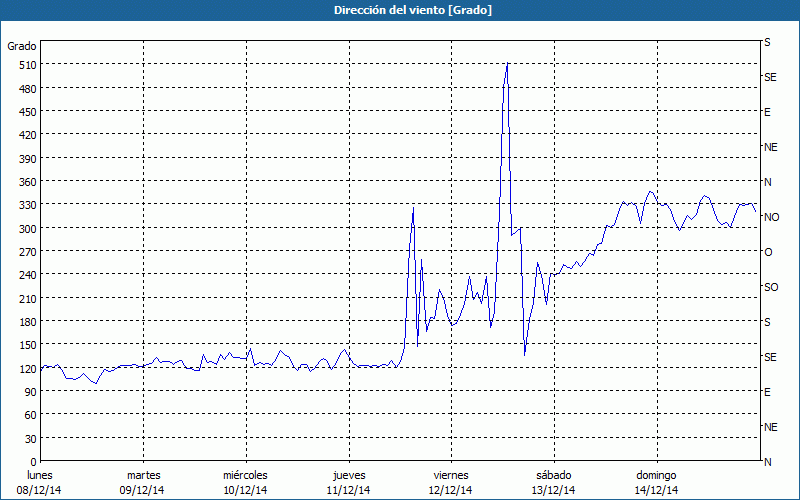Select the 10/12/14 date label

[245, 490]
